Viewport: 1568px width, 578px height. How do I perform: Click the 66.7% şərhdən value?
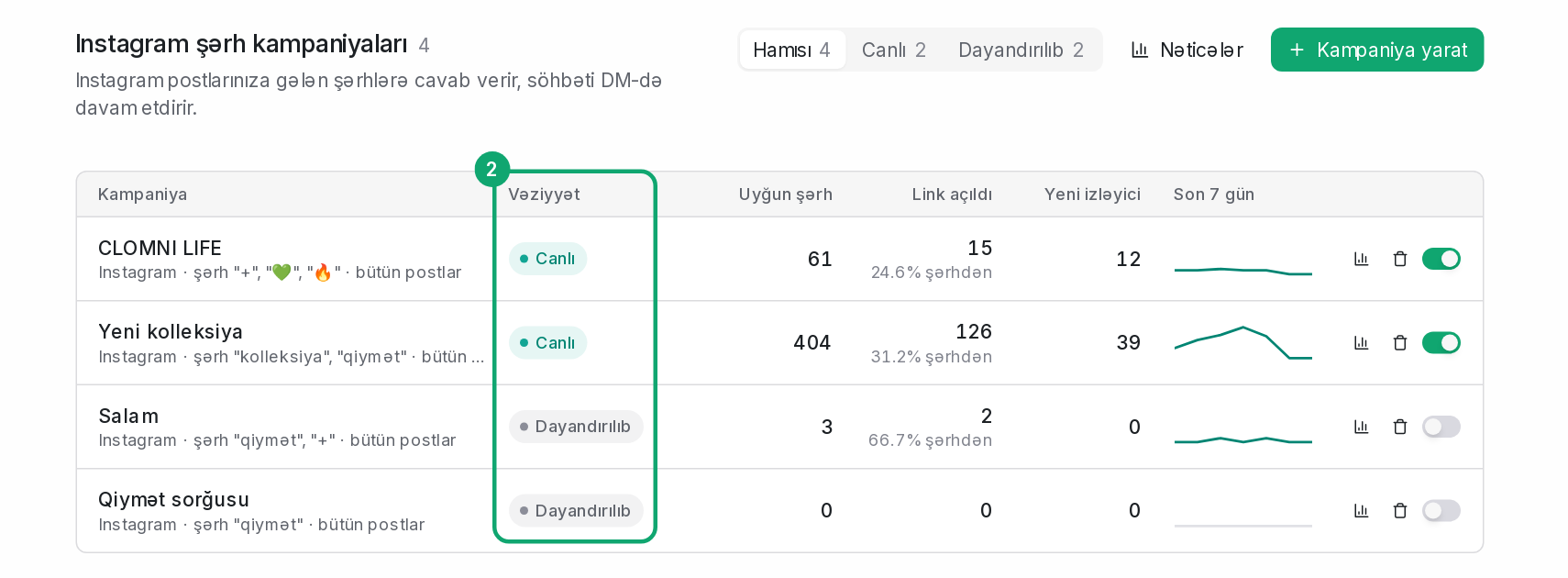tap(930, 440)
